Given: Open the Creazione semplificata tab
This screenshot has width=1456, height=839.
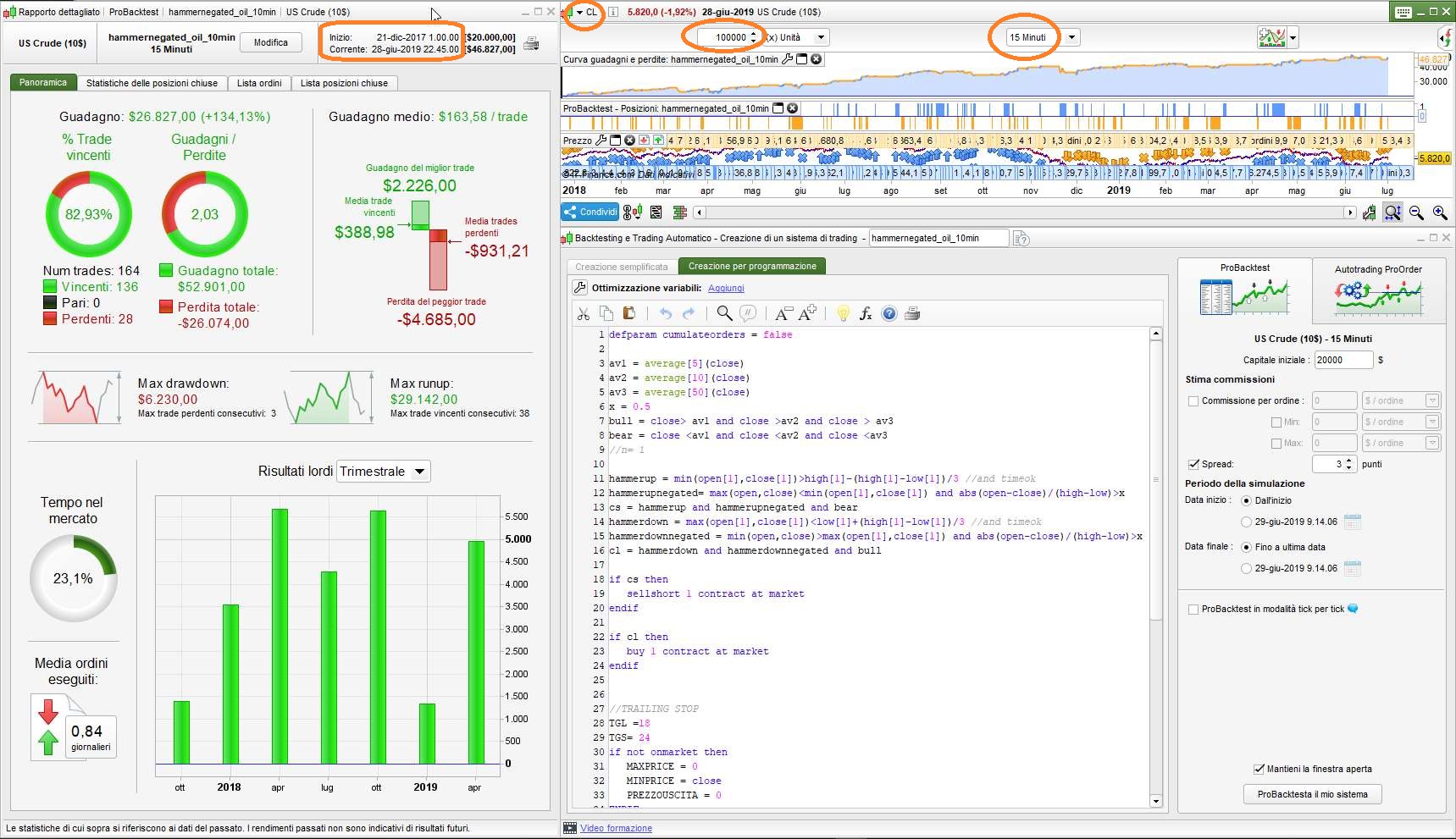Looking at the screenshot, I should click(x=622, y=267).
